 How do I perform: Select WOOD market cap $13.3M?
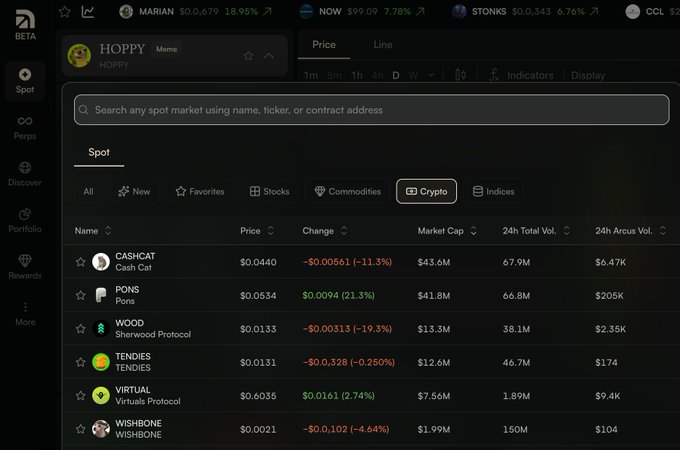pos(434,329)
